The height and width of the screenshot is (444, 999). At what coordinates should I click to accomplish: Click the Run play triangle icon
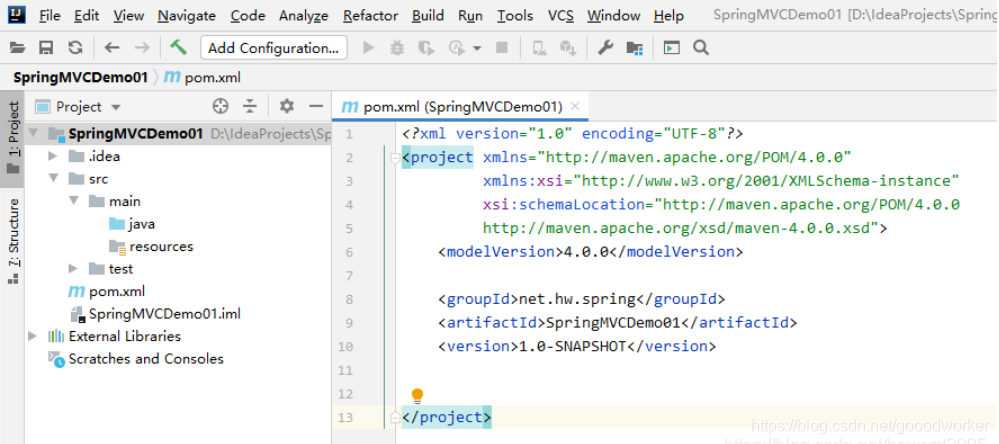(x=368, y=48)
